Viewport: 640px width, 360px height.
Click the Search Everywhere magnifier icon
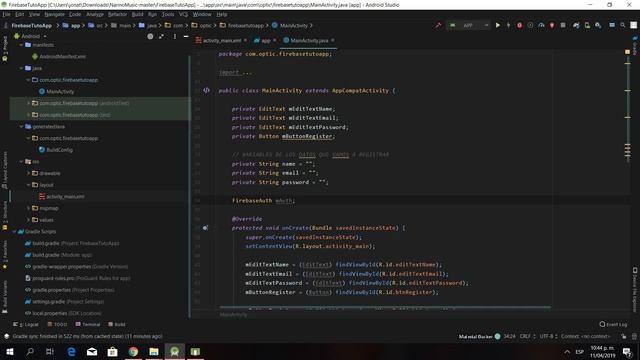(622, 25)
